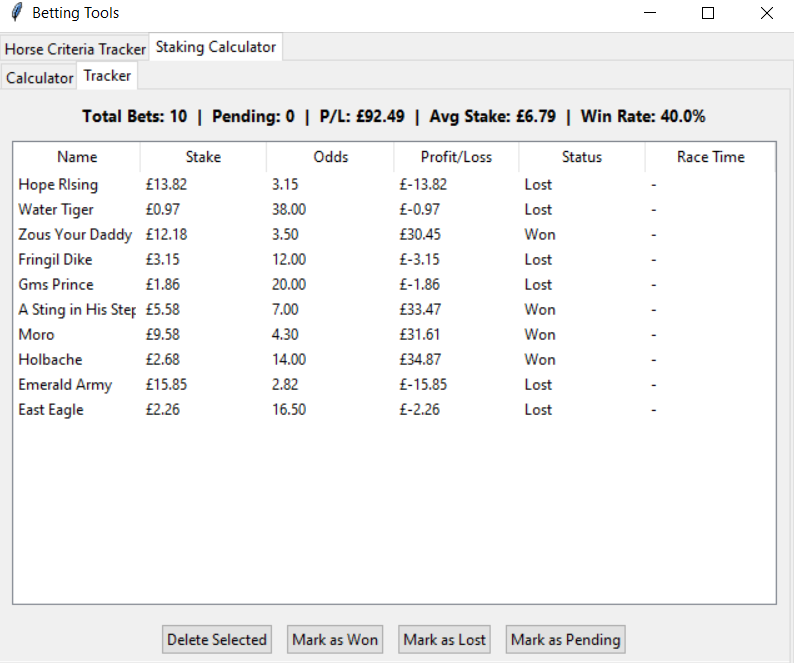Select the Holbache row

pos(394,360)
